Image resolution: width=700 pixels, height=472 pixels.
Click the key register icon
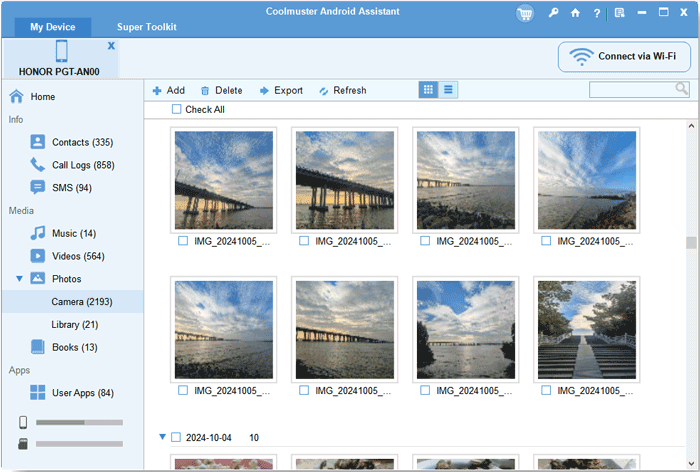[554, 13]
